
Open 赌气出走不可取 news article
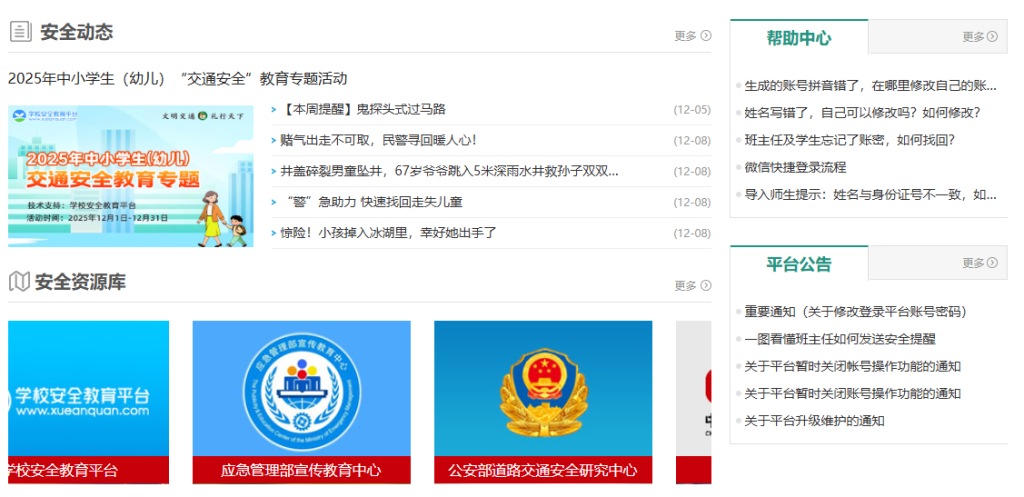point(379,140)
